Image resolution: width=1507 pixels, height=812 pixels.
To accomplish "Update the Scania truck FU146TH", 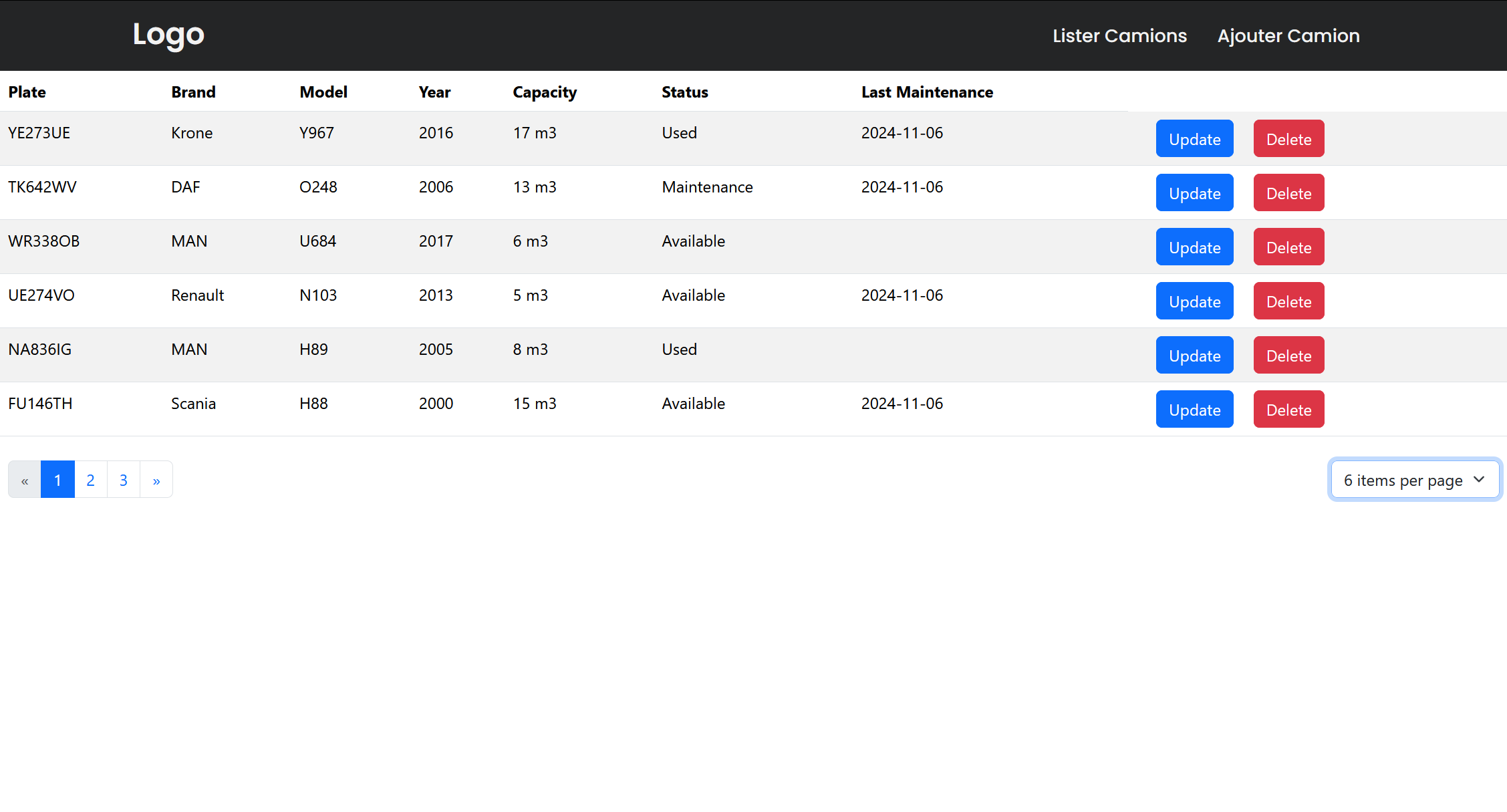I will click(1194, 410).
